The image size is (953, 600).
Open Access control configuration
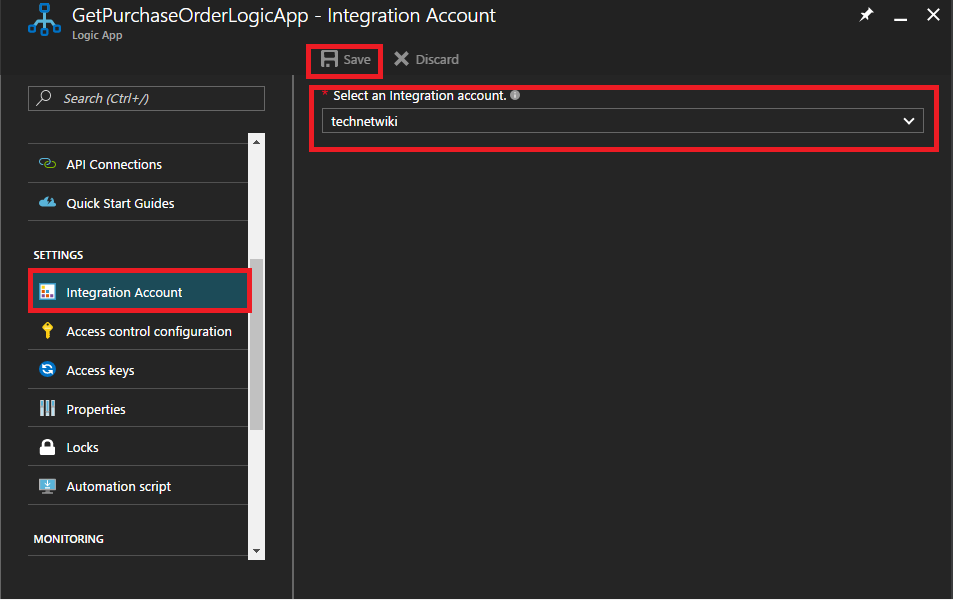(x=138, y=331)
